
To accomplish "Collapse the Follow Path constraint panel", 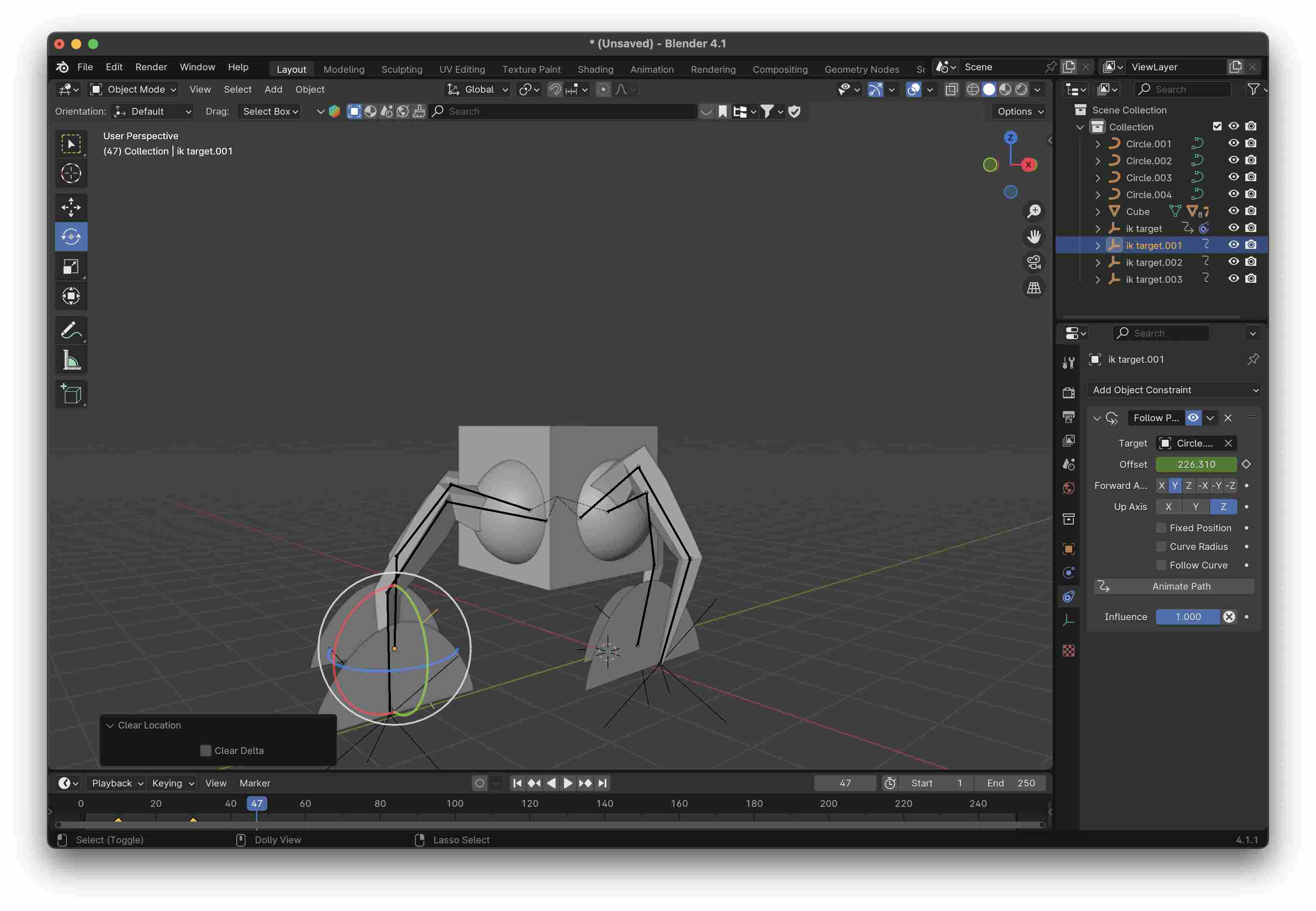I will [1097, 418].
